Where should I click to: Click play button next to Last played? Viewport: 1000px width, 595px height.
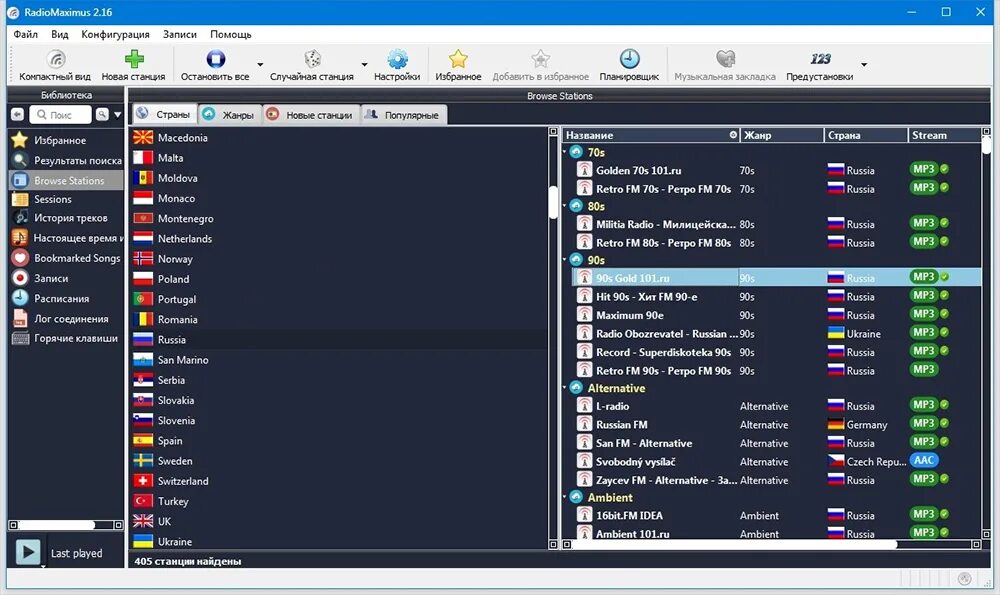[x=27, y=552]
